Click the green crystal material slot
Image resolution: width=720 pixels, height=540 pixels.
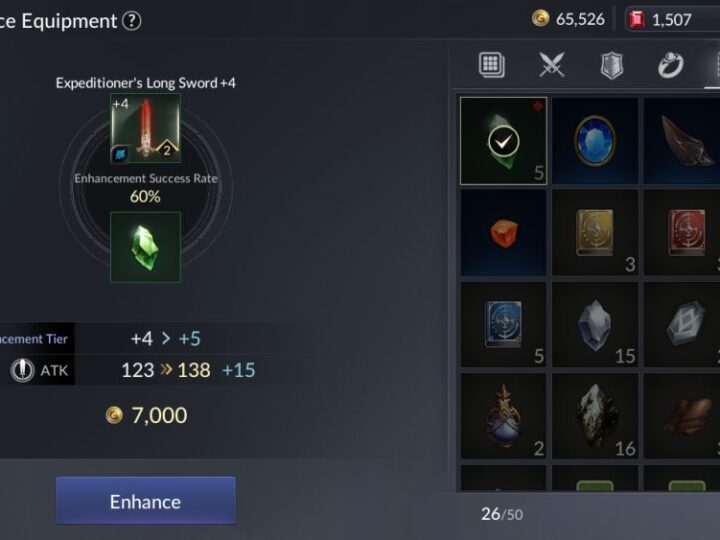click(146, 247)
